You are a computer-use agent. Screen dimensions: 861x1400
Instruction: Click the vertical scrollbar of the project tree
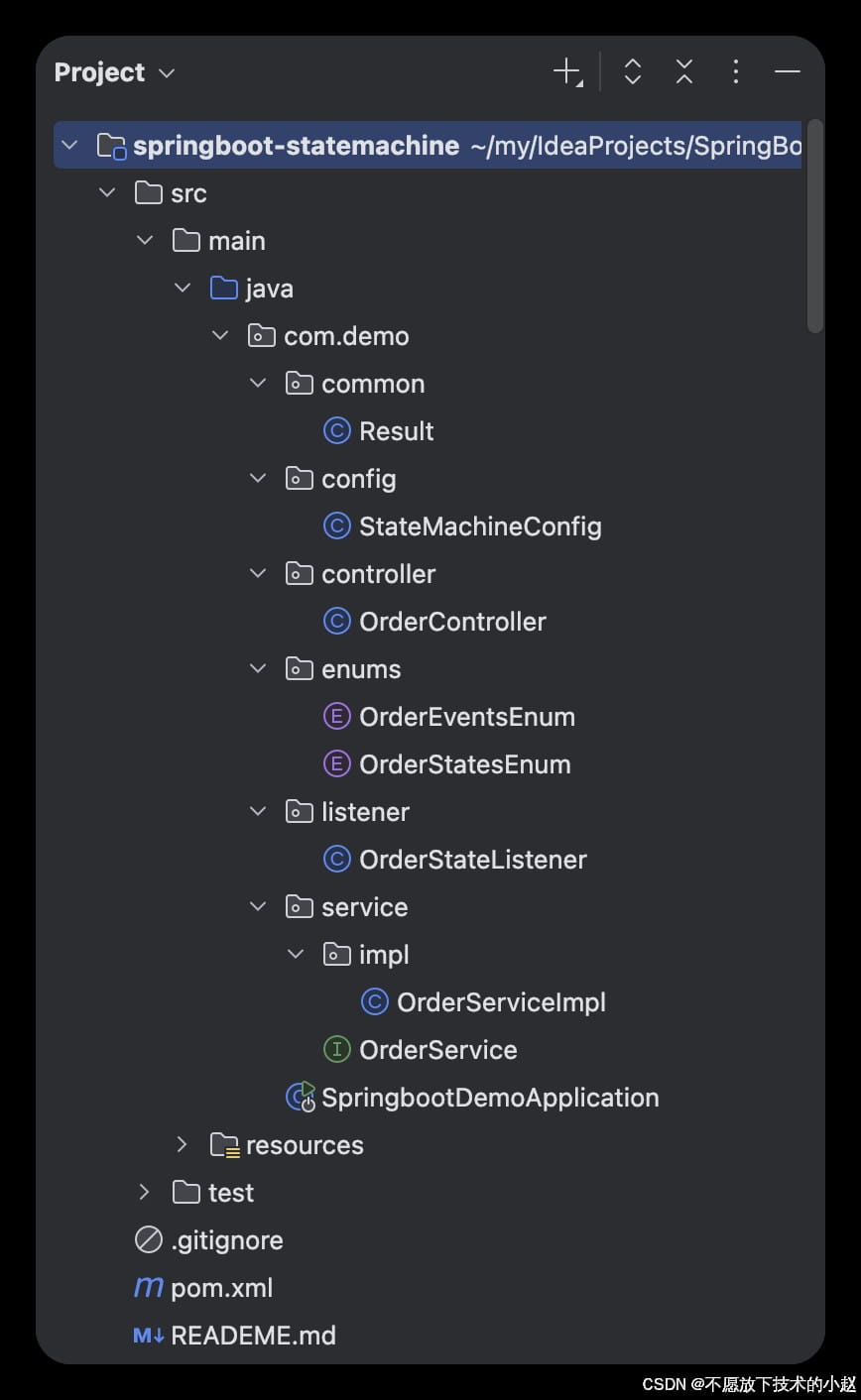(x=815, y=228)
